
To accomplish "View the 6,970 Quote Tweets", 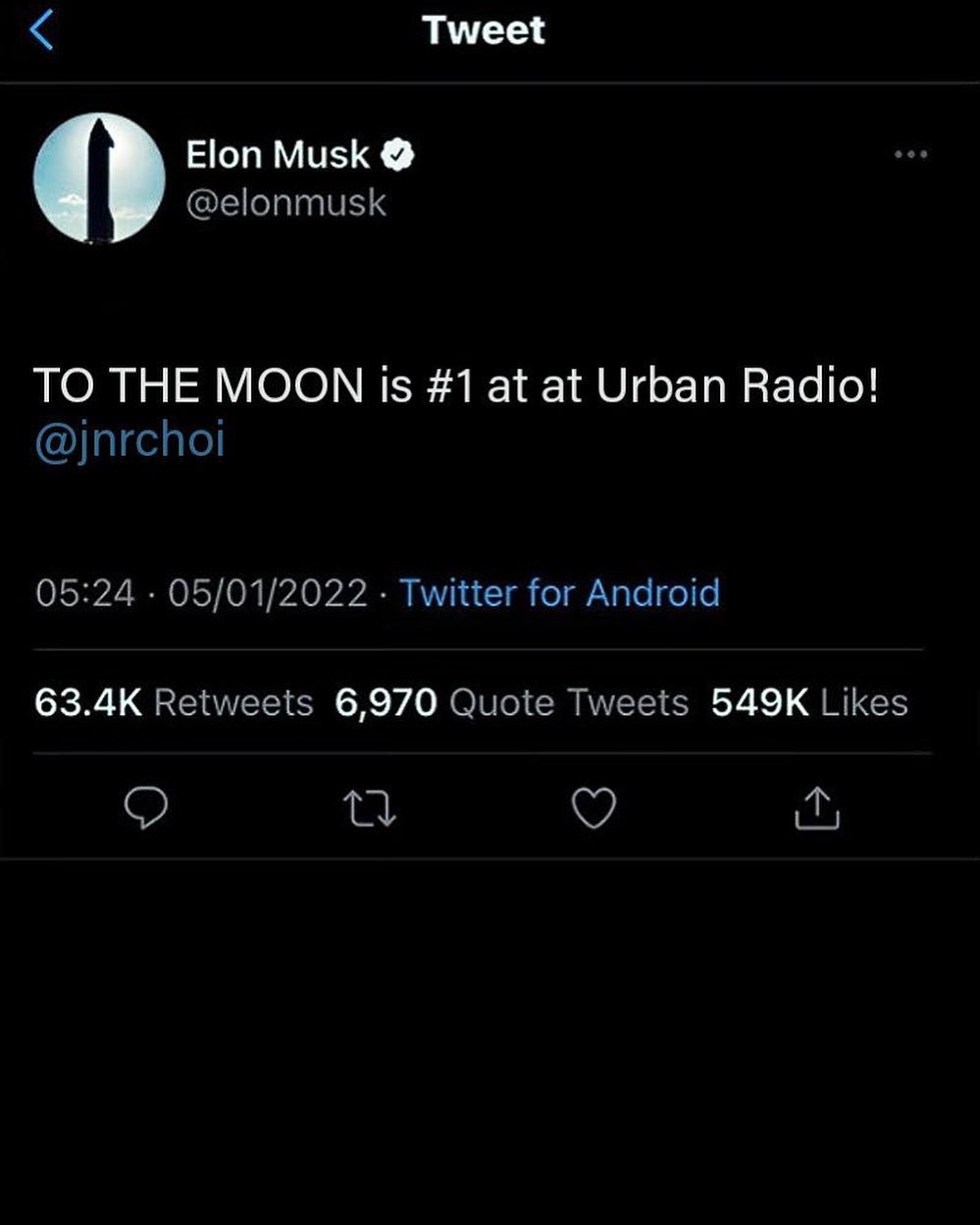I will (512, 702).
